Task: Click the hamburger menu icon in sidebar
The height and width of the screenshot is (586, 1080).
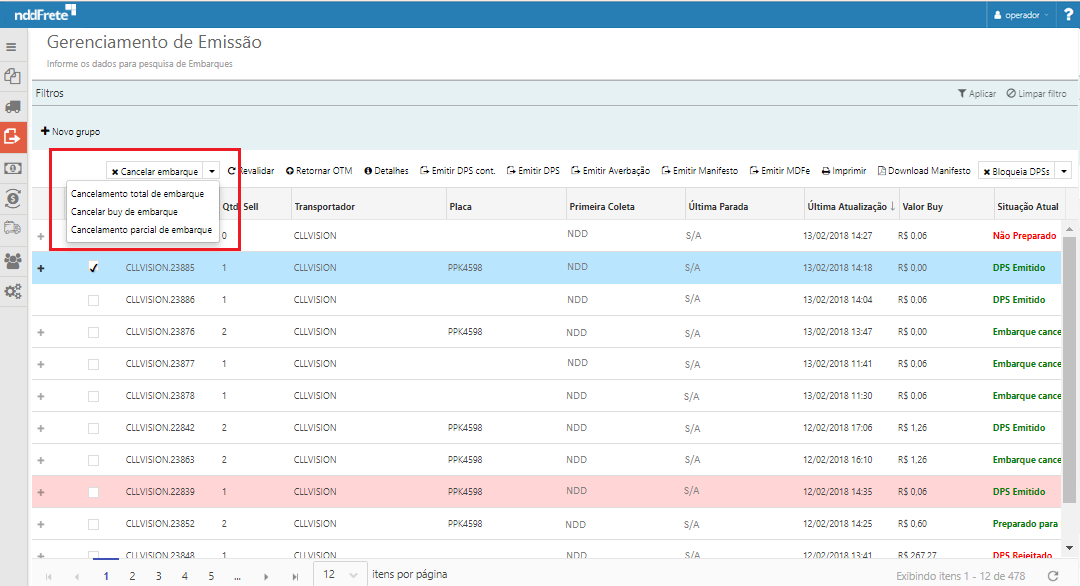Action: pyautogui.click(x=12, y=47)
